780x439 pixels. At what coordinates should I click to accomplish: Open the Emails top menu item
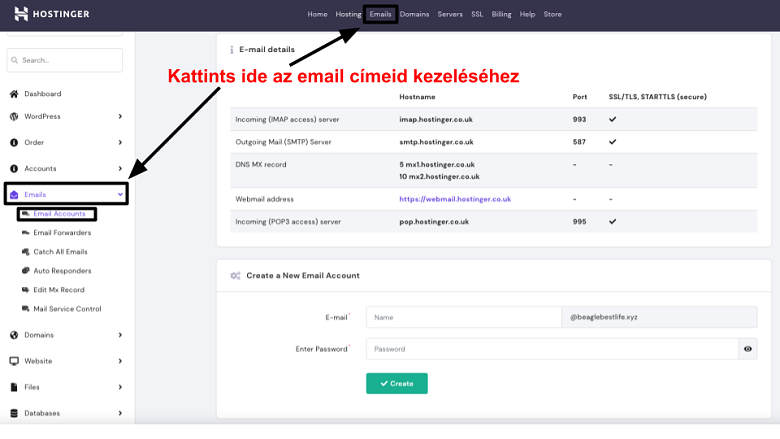[381, 14]
